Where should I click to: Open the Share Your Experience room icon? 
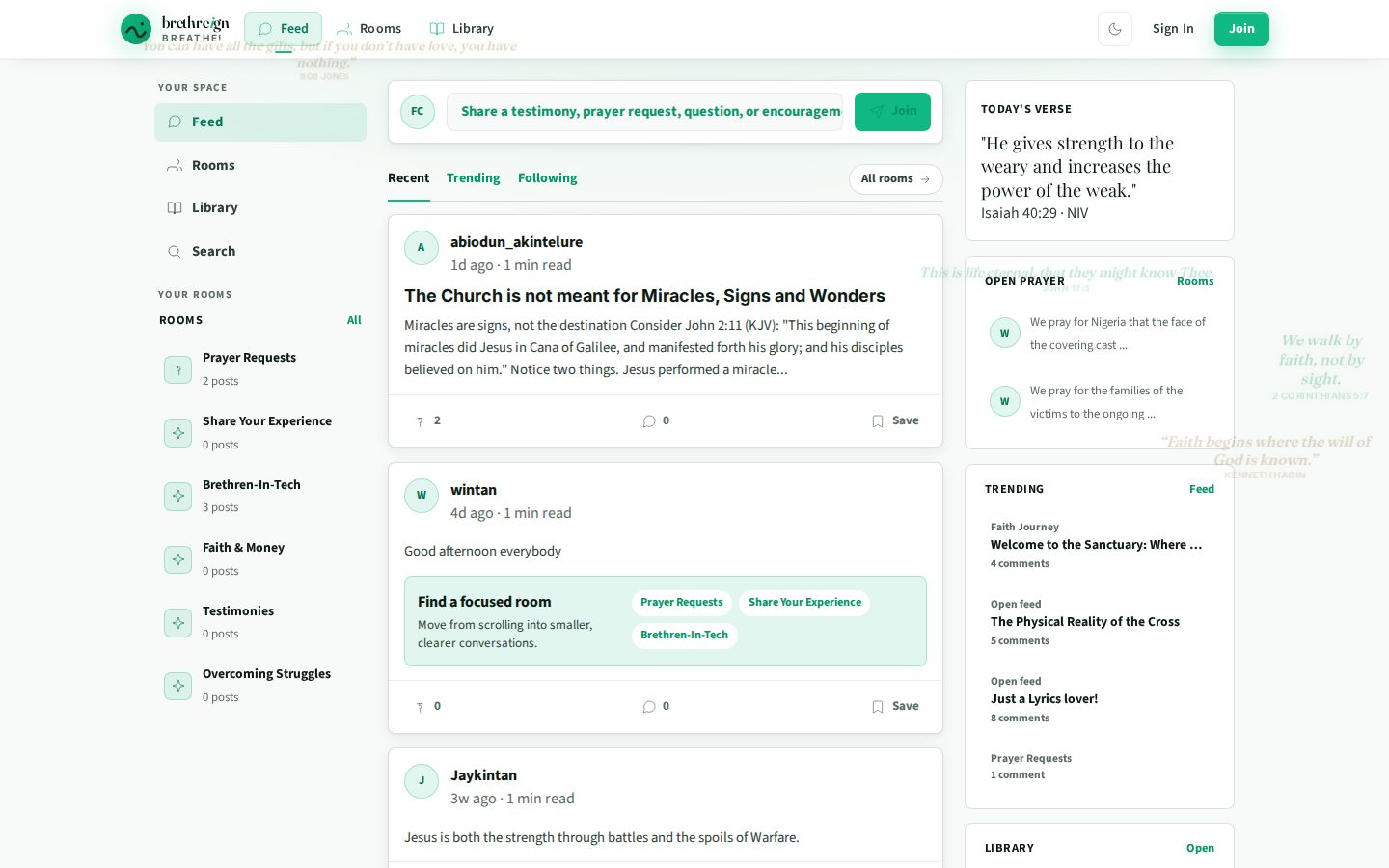point(178,433)
